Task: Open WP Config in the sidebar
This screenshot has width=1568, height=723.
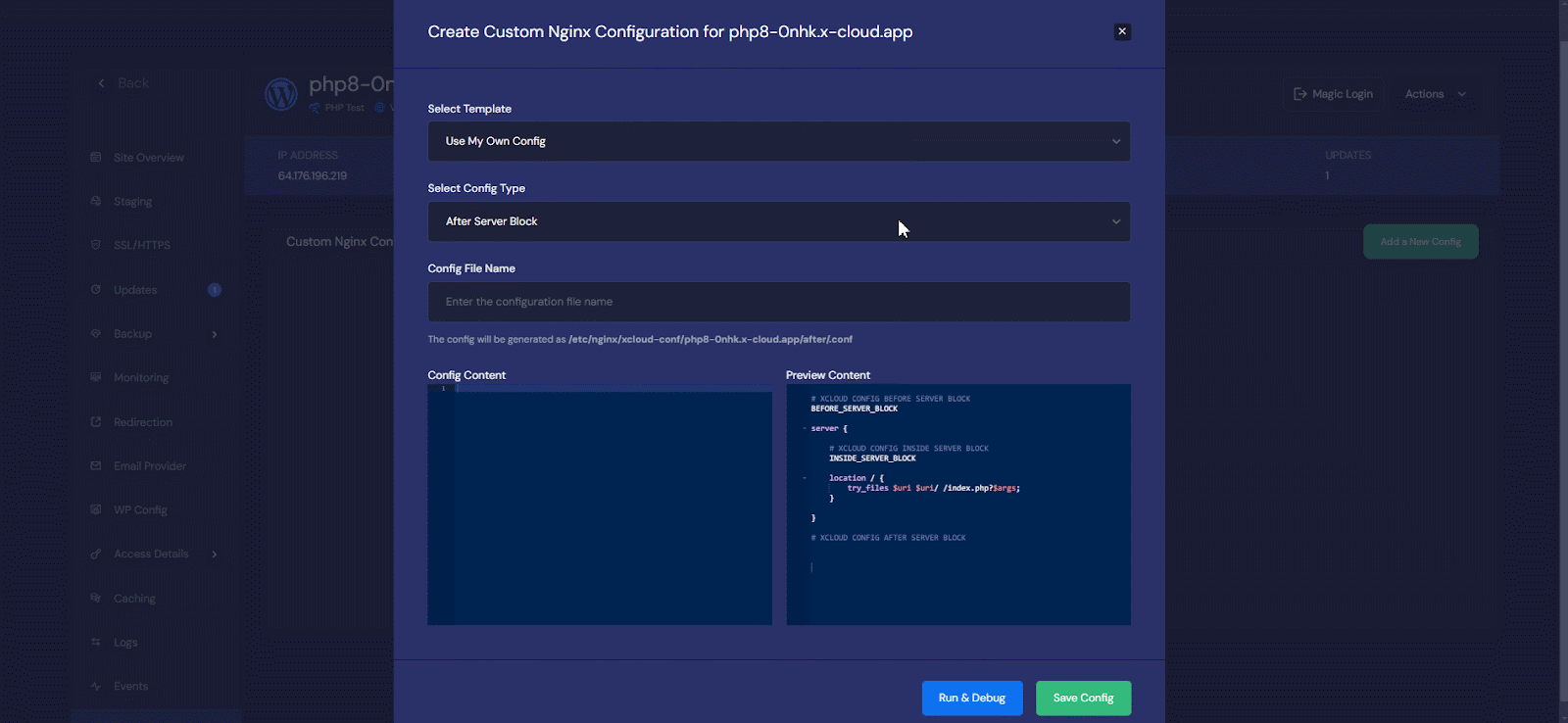Action: pos(140,510)
